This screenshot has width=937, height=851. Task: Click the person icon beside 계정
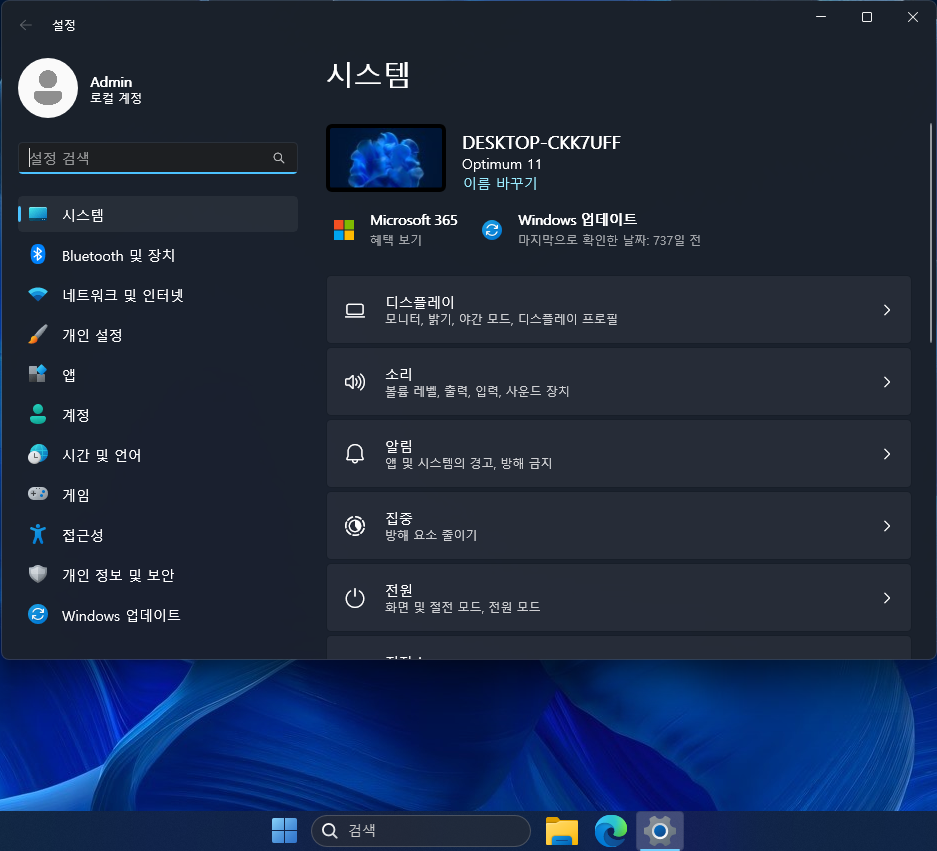pos(38,414)
